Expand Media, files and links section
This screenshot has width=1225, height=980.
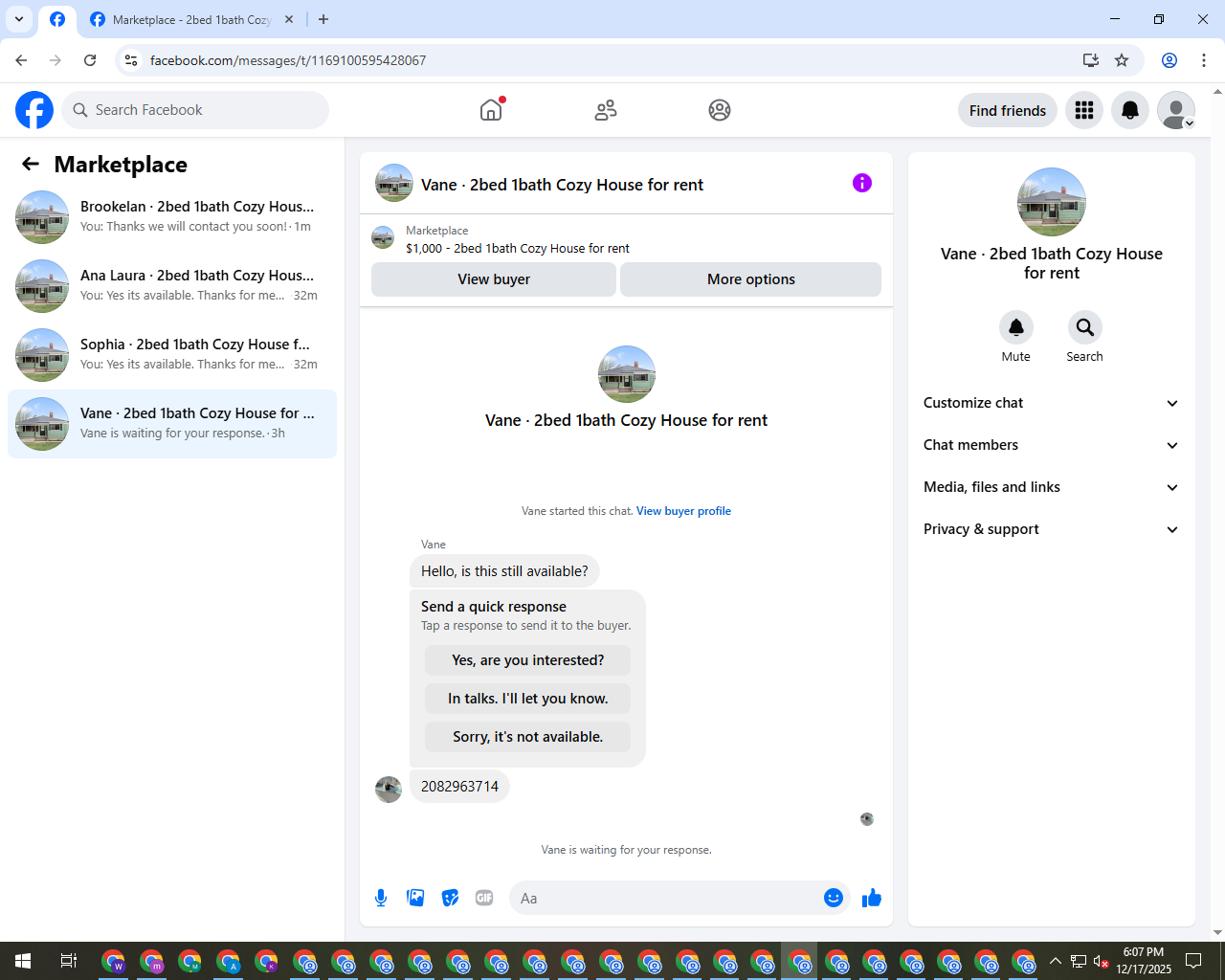click(1052, 487)
